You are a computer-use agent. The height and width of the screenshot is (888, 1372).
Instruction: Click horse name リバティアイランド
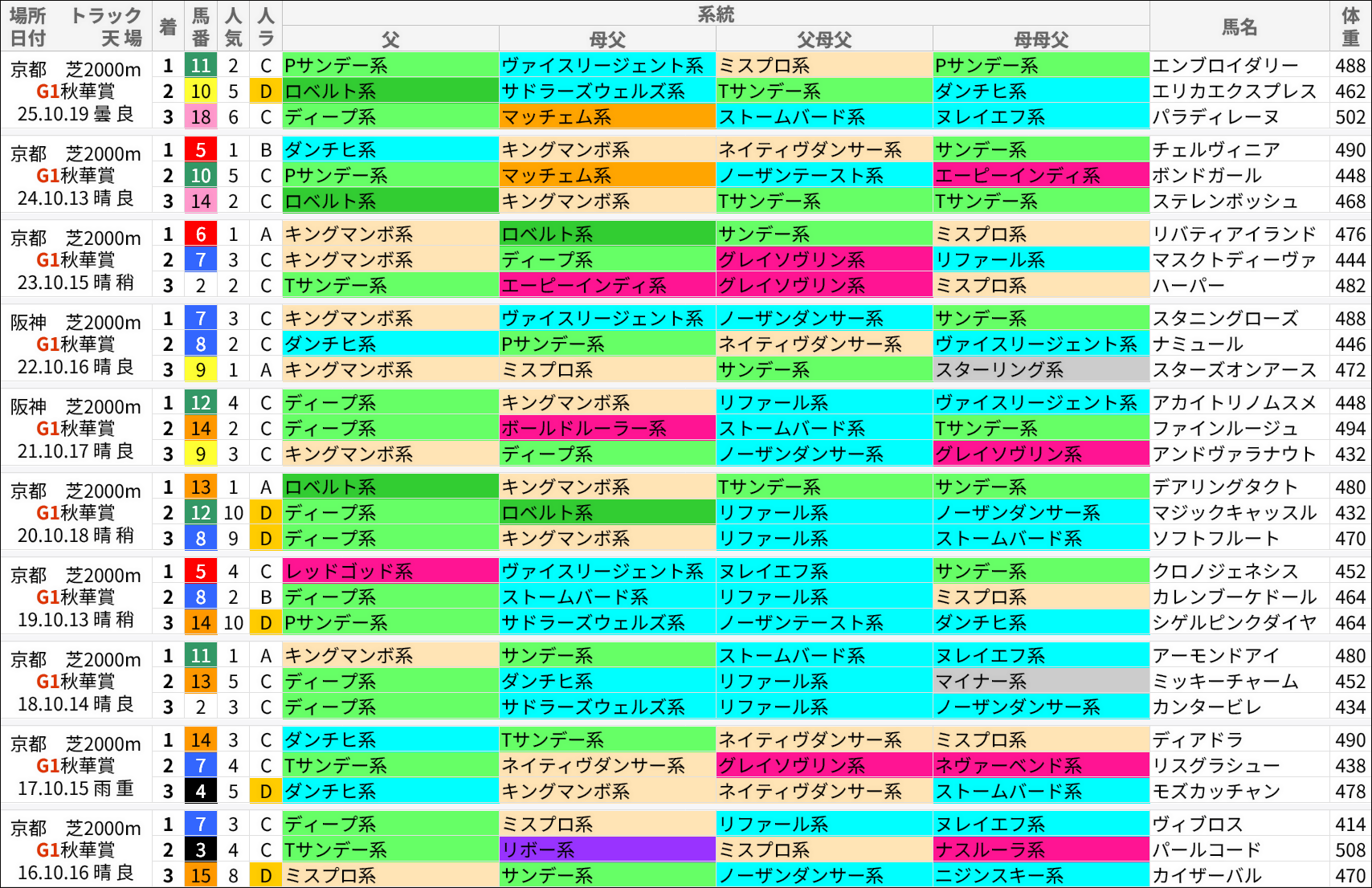pyautogui.click(x=1234, y=234)
